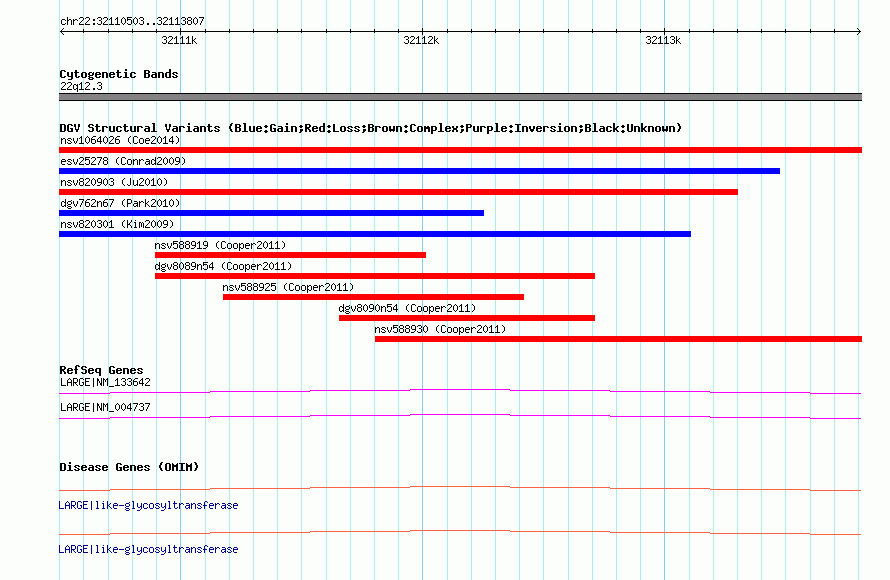Click the nsv820301 (Kim2009) label
This screenshot has width=890, height=580.
pyautogui.click(x=117, y=224)
